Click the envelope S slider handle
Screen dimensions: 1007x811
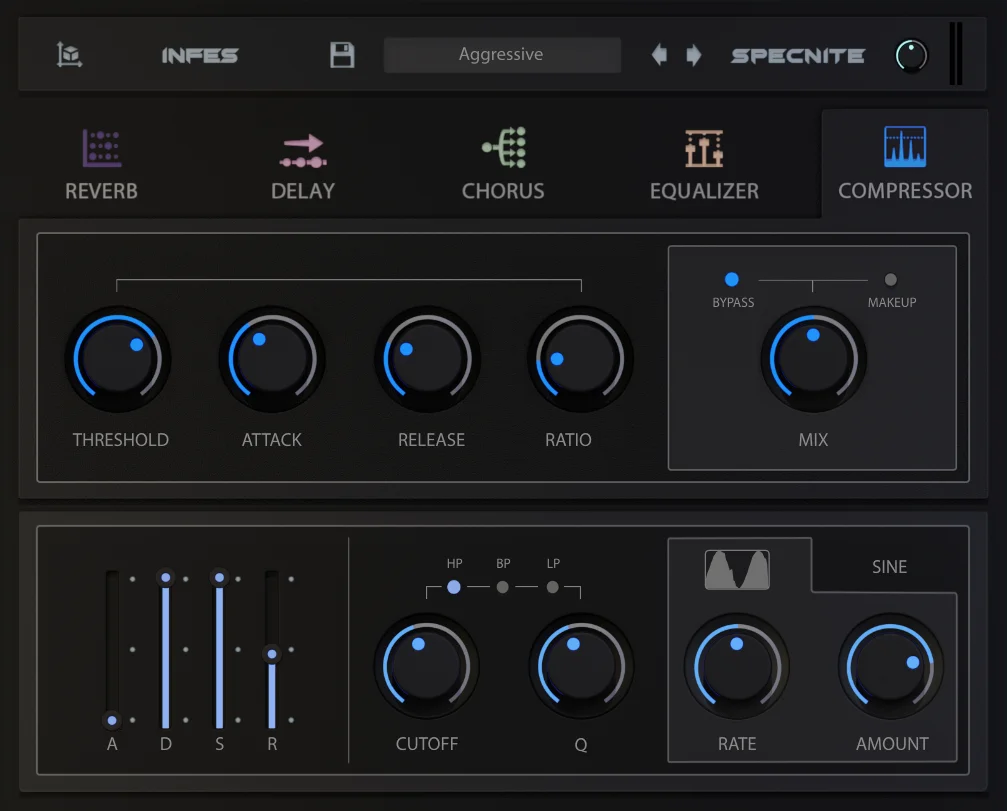coord(220,577)
